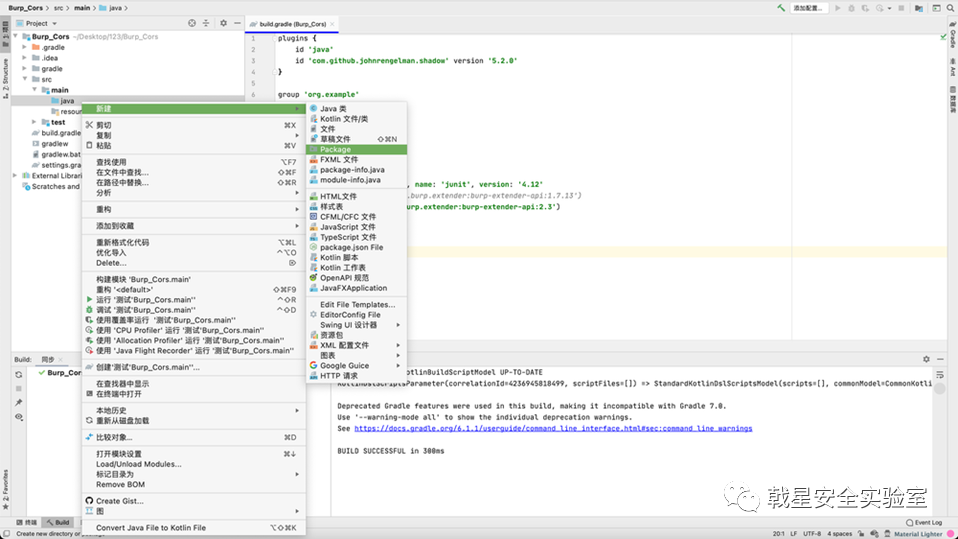Screen dimensions: 958x539
Task: Click the green hammer Build Project icon
Action: (781, 8)
